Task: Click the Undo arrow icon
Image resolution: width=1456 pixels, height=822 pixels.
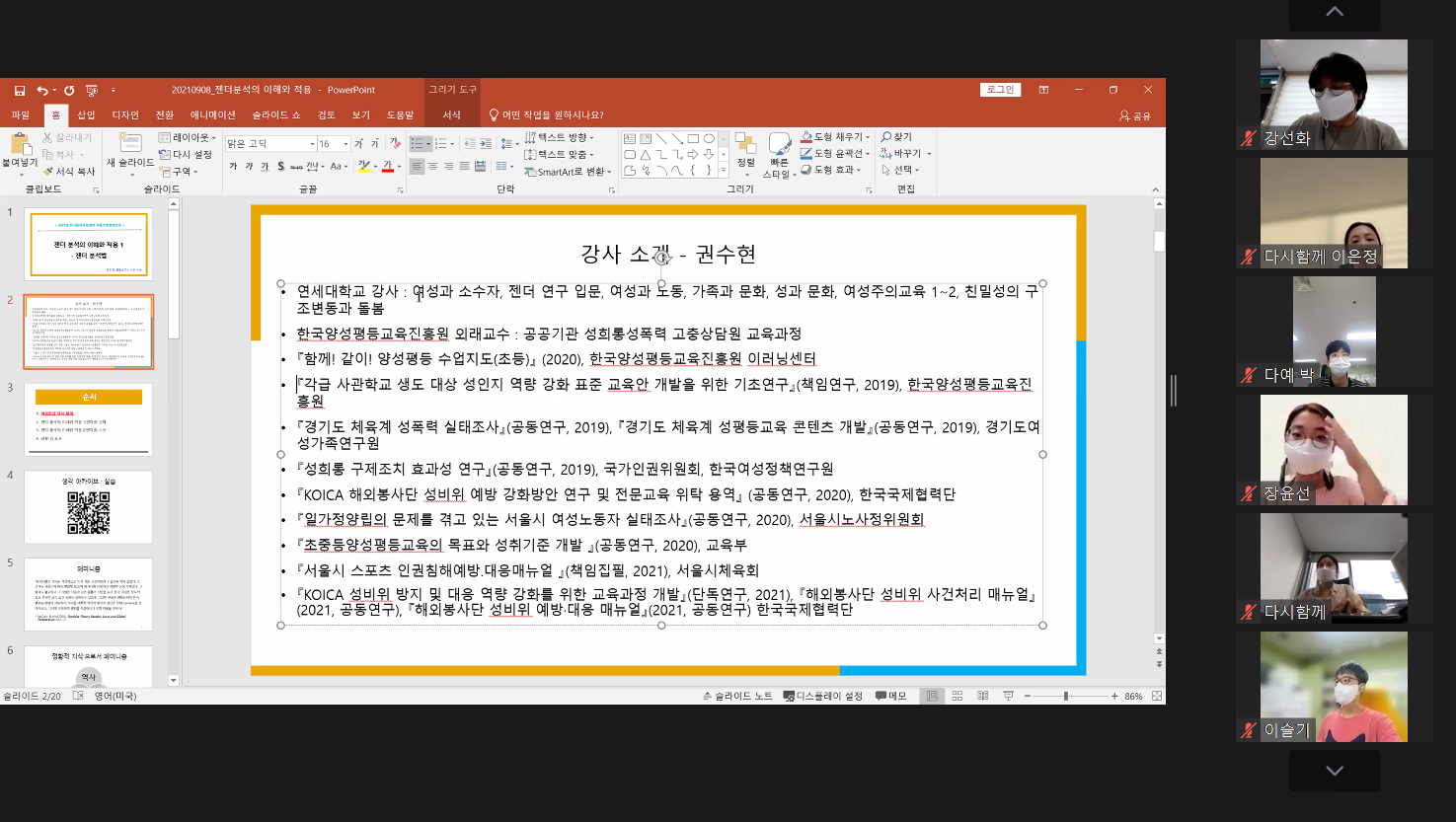Action: (41, 90)
